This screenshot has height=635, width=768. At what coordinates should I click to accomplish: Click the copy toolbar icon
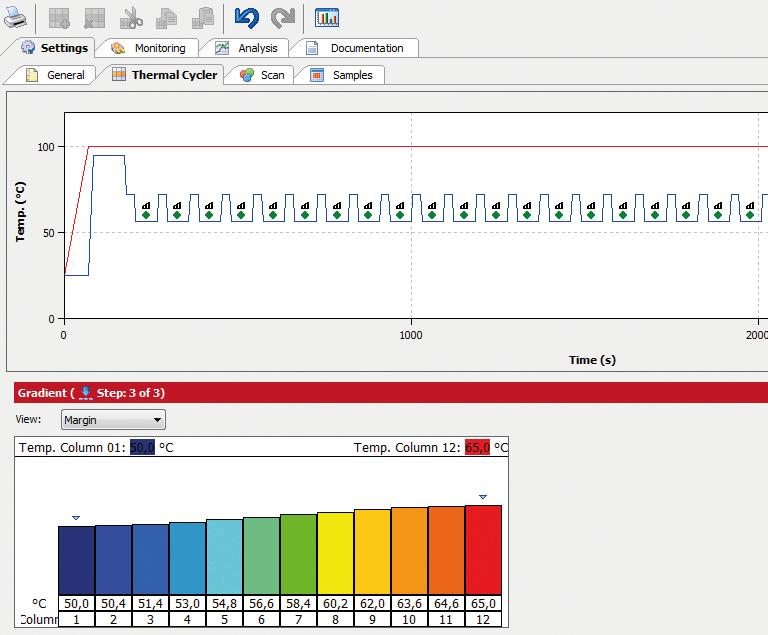[x=167, y=18]
